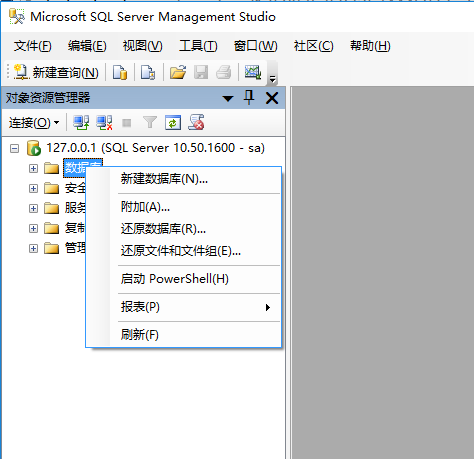Select the 127.0.0.1 server entry
This screenshot has width=474, height=459.
click(x=155, y=148)
